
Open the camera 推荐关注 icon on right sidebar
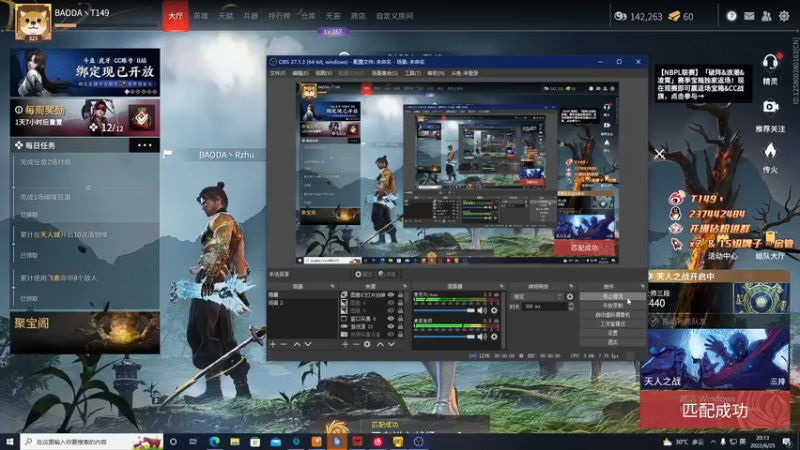tap(770, 107)
